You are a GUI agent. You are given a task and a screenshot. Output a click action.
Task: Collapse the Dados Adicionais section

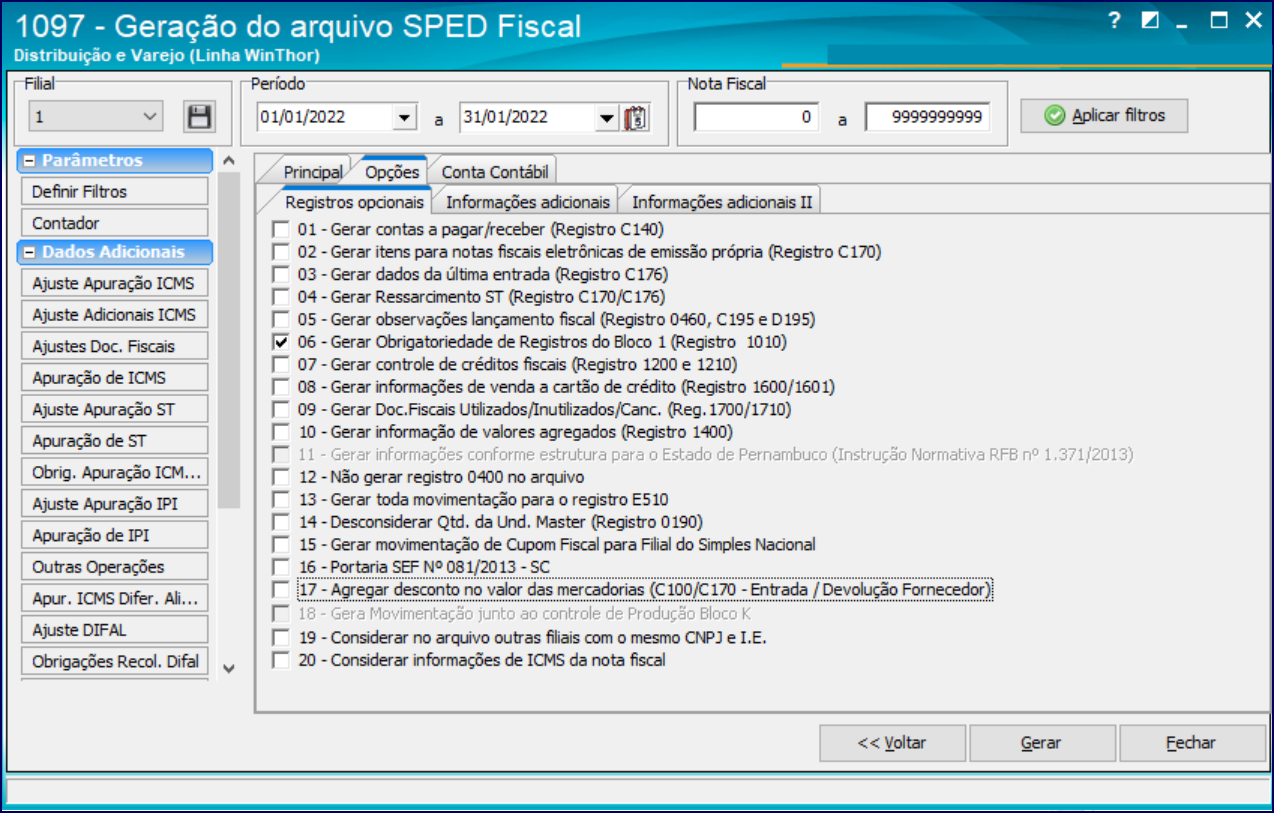click(x=30, y=252)
